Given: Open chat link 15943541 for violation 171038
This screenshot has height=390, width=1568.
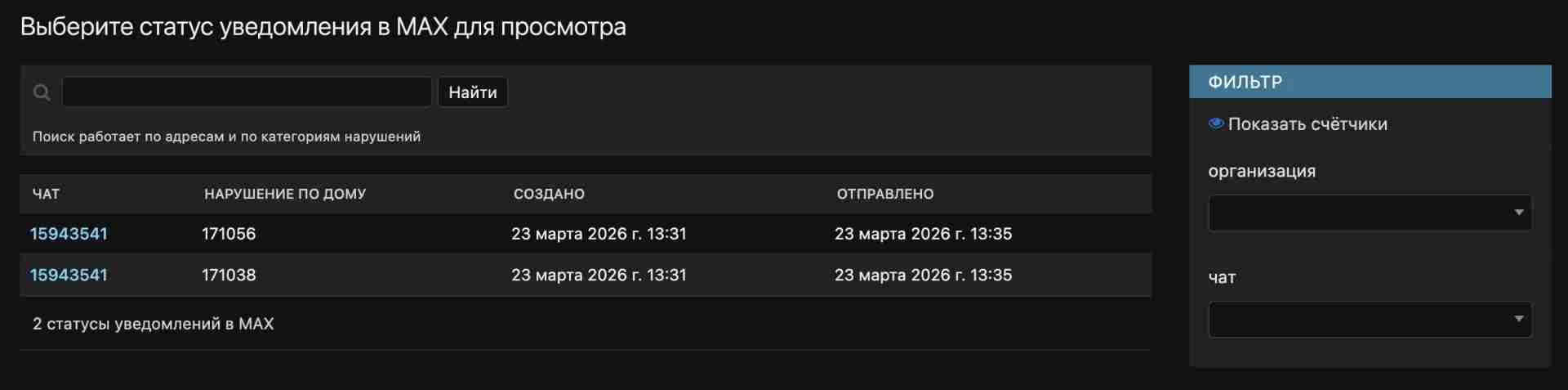Looking at the screenshot, I should click(x=69, y=275).
